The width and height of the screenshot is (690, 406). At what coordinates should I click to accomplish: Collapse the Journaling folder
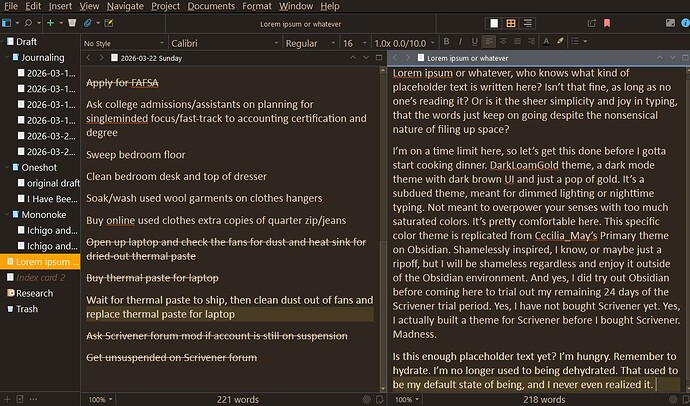[7, 58]
